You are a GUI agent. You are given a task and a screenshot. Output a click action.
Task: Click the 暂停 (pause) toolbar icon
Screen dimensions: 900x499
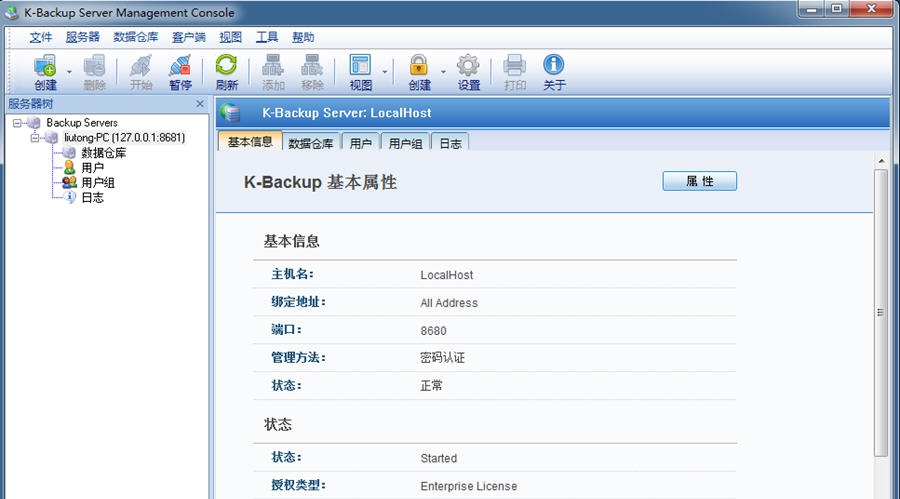point(180,72)
